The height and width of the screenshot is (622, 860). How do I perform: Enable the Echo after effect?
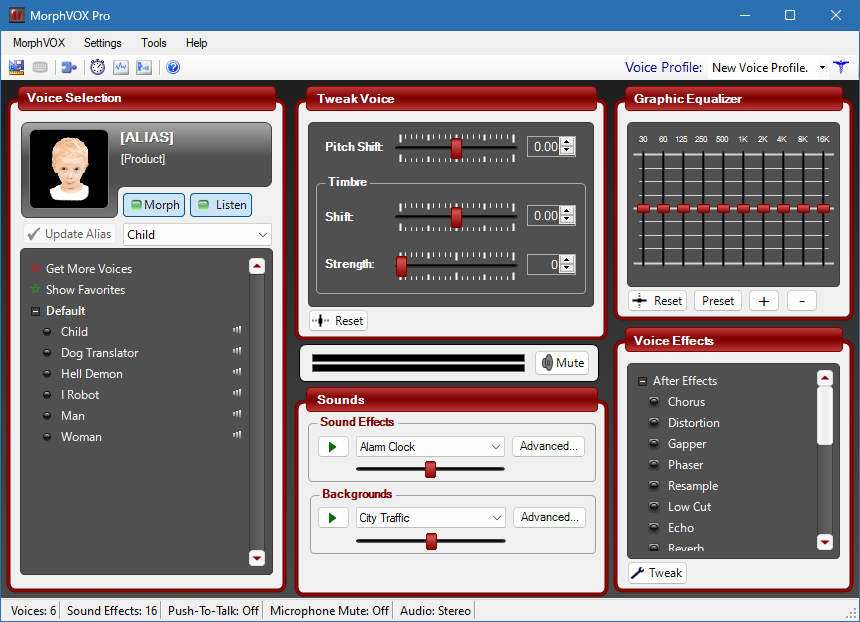[654, 528]
